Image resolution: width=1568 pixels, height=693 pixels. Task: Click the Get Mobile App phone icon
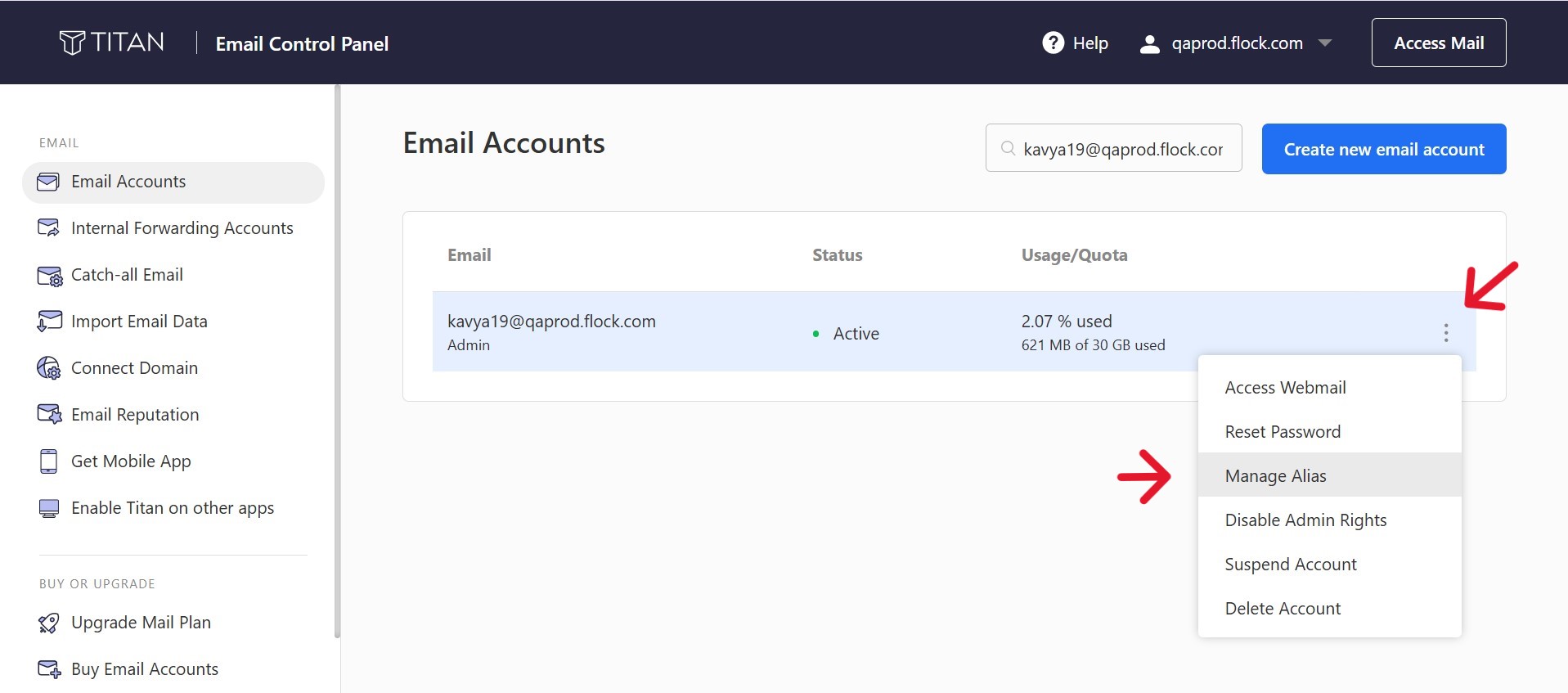(48, 461)
